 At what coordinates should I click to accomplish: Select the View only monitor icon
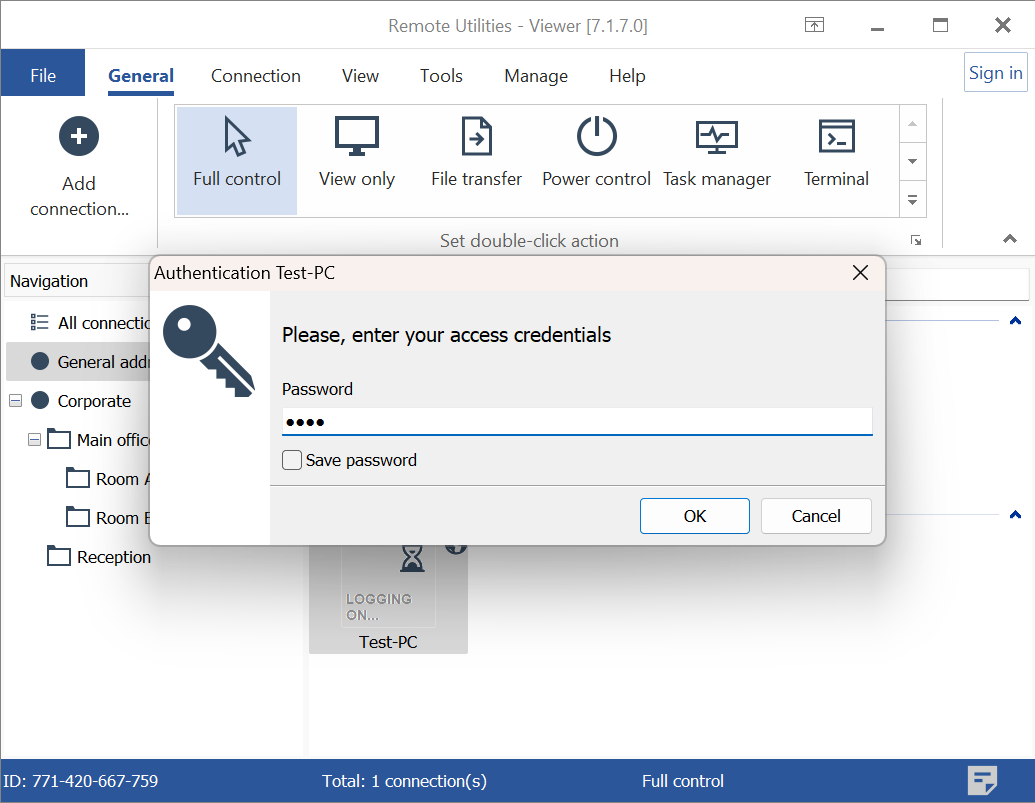tap(357, 138)
